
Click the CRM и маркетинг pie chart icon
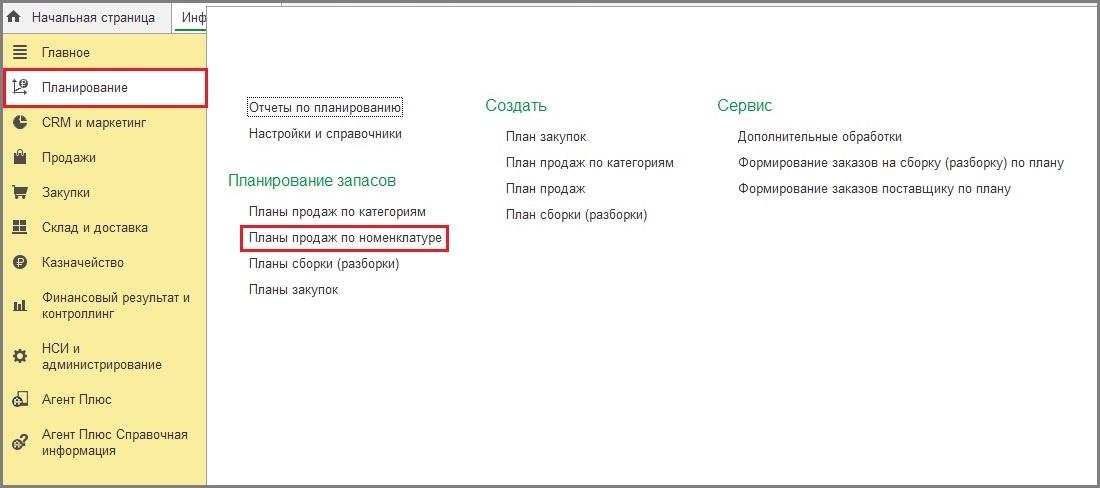20,123
